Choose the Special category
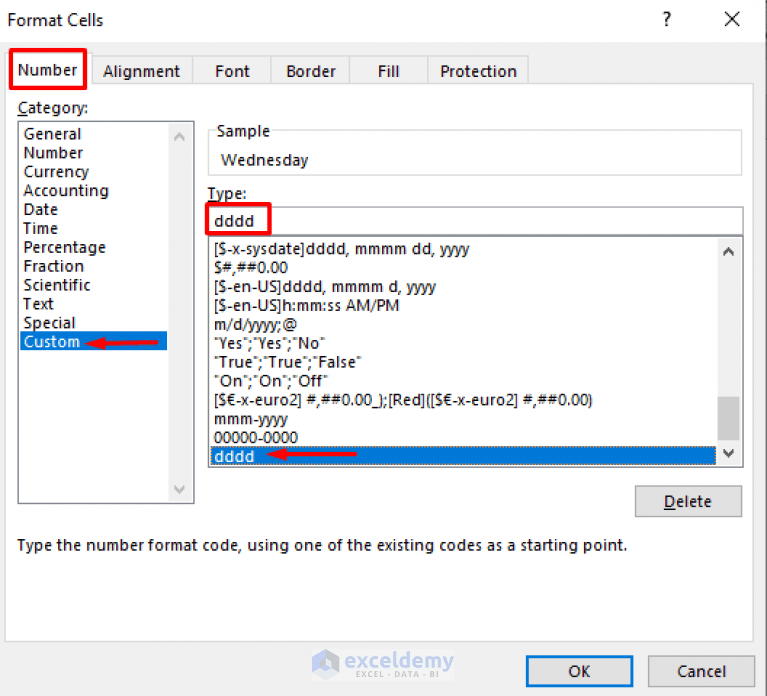Screen dimensions: 767x696 (x=94, y=323)
